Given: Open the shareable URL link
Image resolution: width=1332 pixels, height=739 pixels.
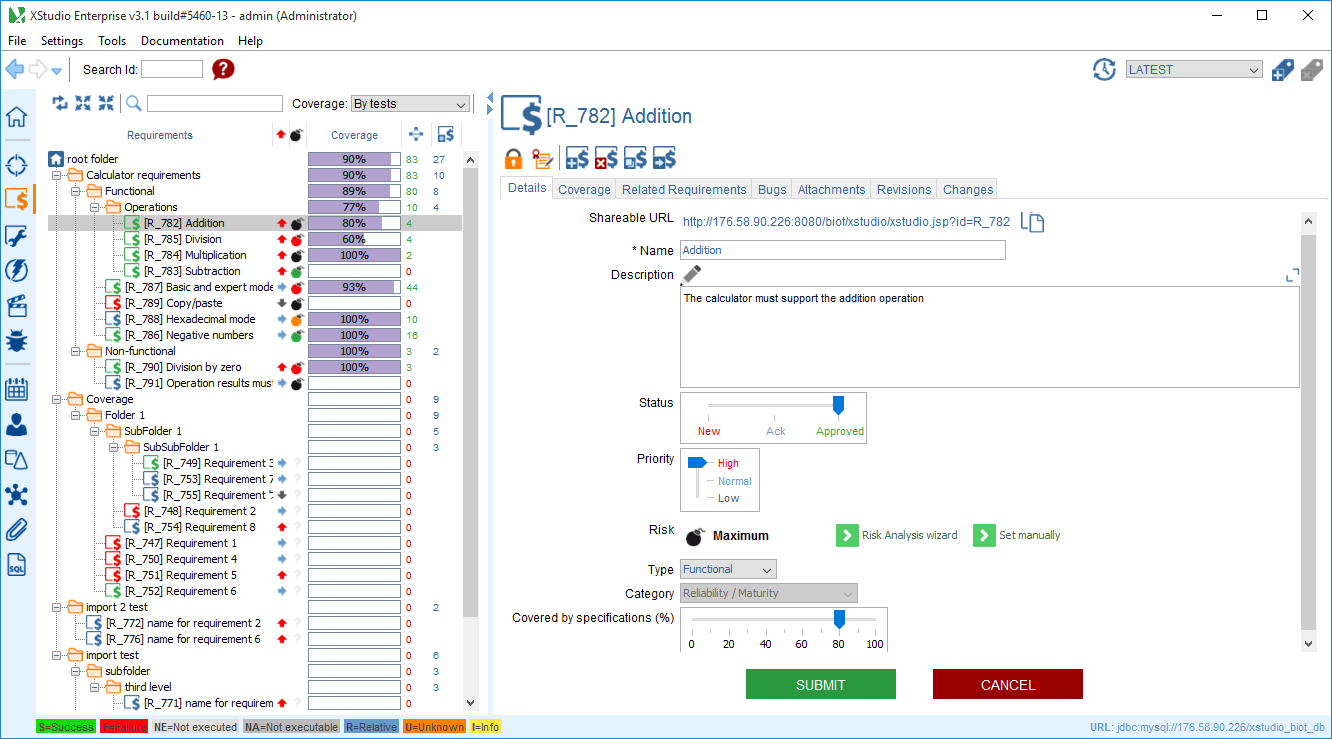Looking at the screenshot, I should (x=846, y=222).
